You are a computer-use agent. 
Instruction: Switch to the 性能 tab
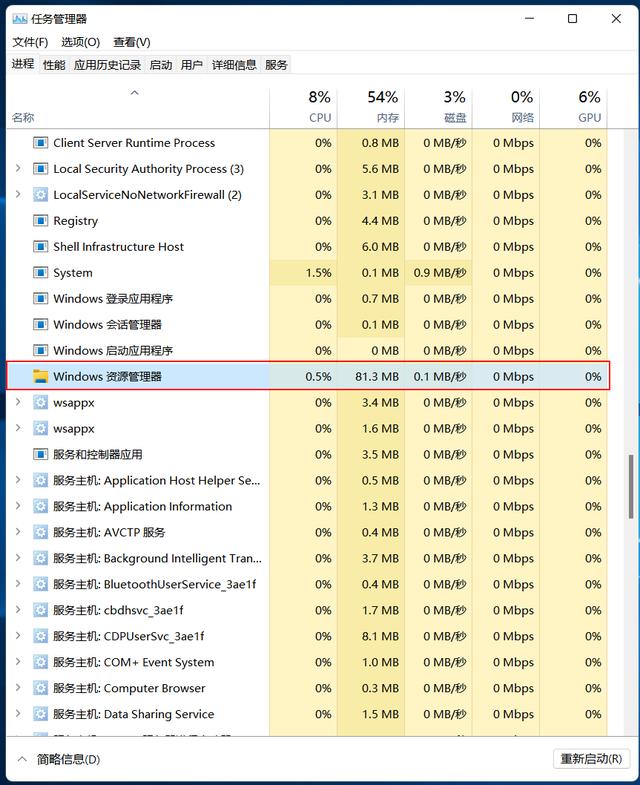coord(54,65)
